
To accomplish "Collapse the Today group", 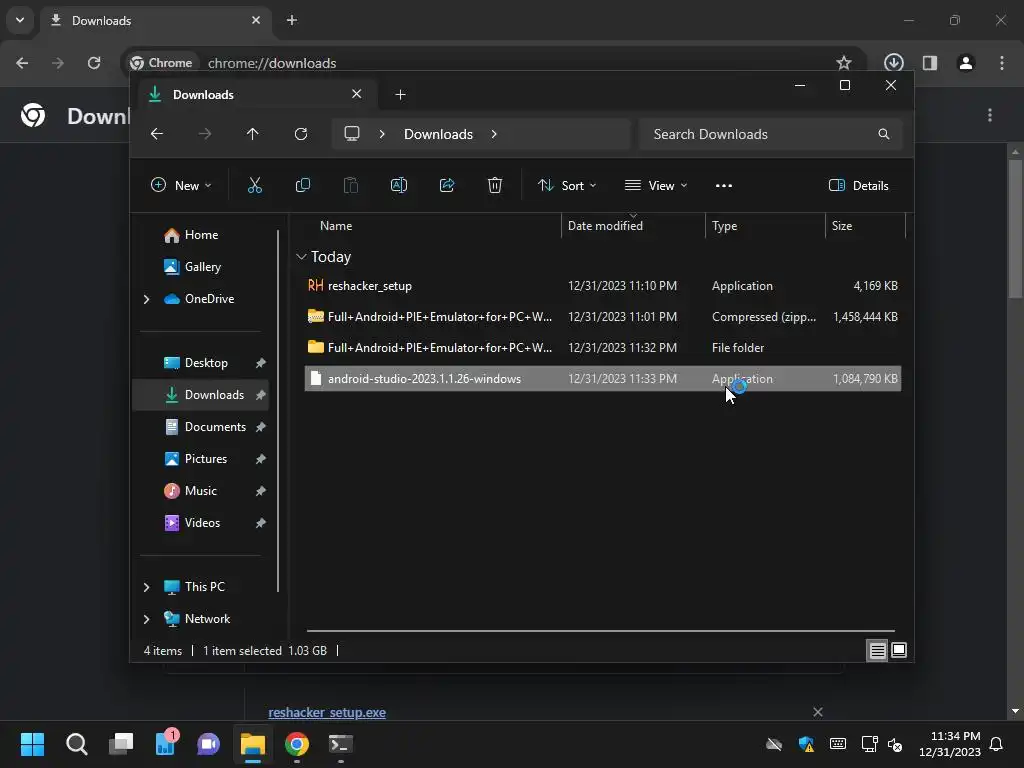I will 301,257.
